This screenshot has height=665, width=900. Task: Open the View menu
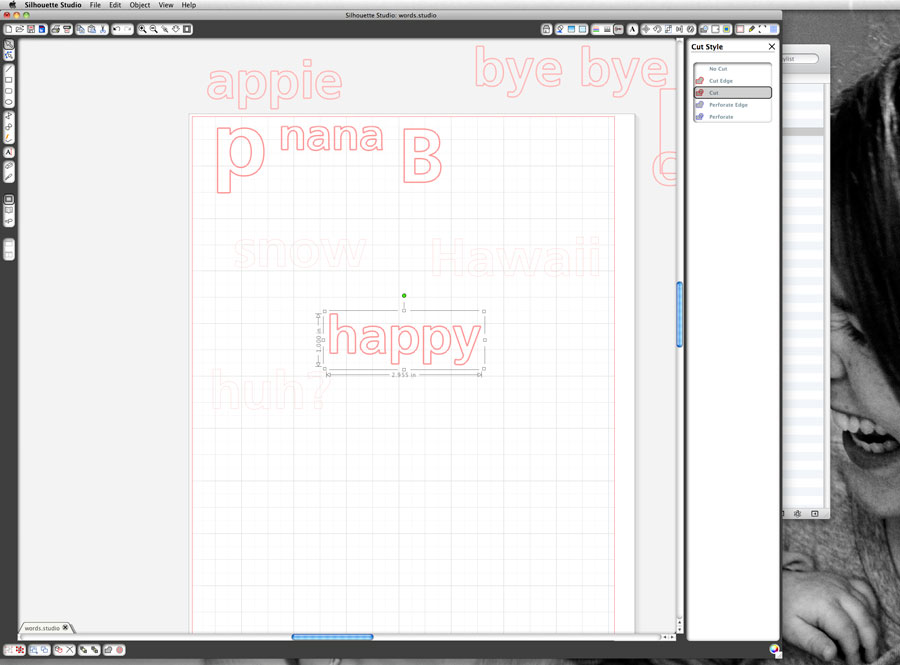point(166,5)
